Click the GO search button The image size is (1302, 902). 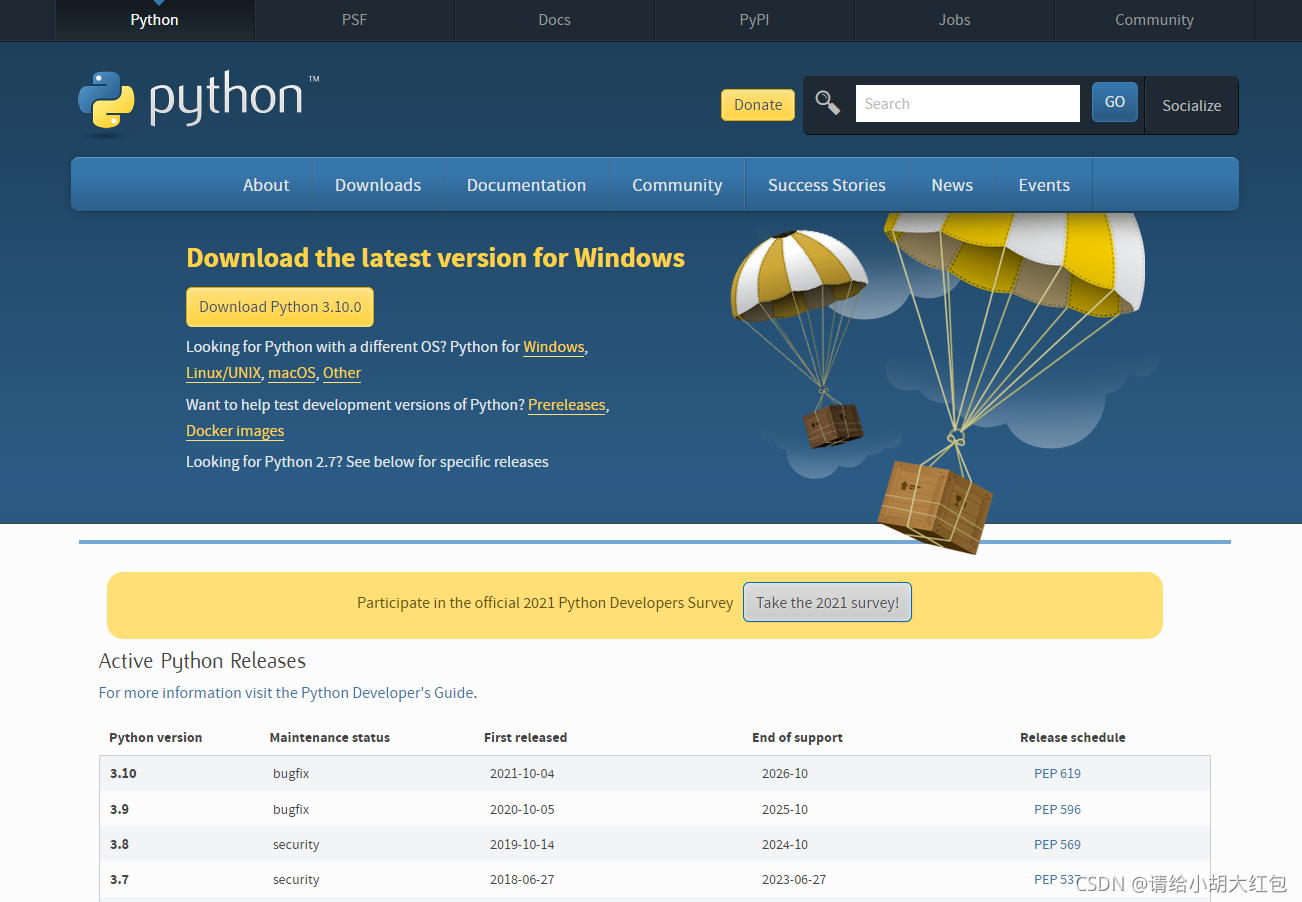coord(1115,102)
